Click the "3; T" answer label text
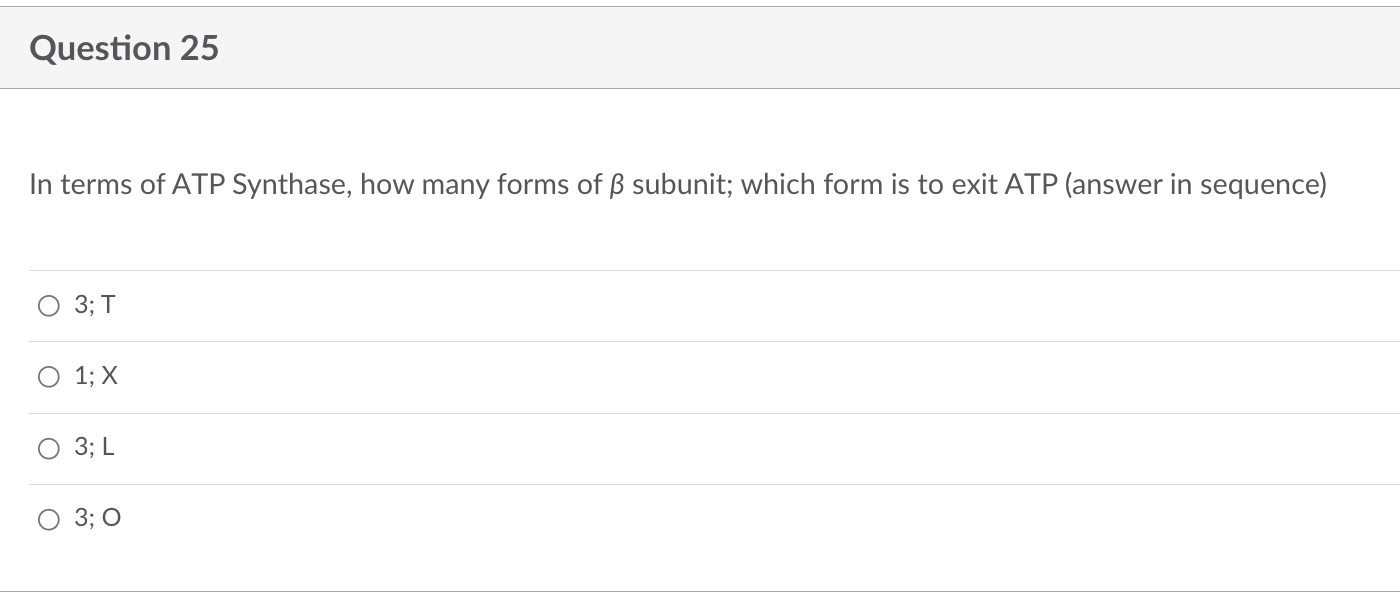 (x=93, y=305)
